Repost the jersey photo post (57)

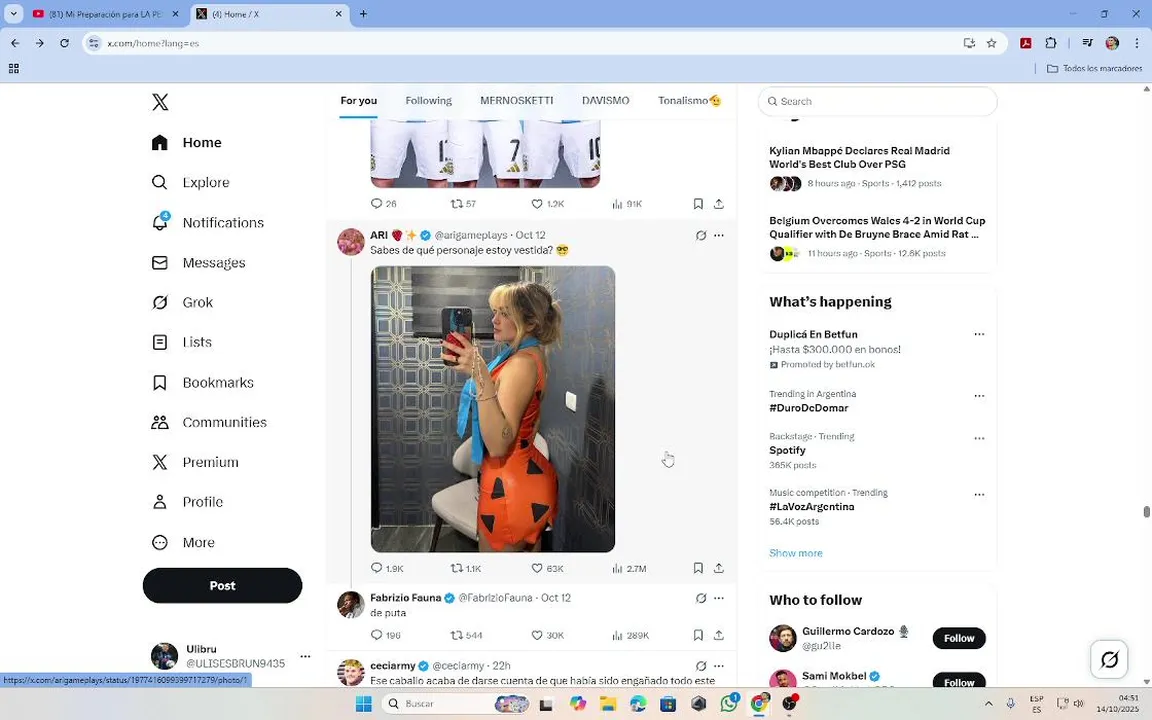(463, 204)
